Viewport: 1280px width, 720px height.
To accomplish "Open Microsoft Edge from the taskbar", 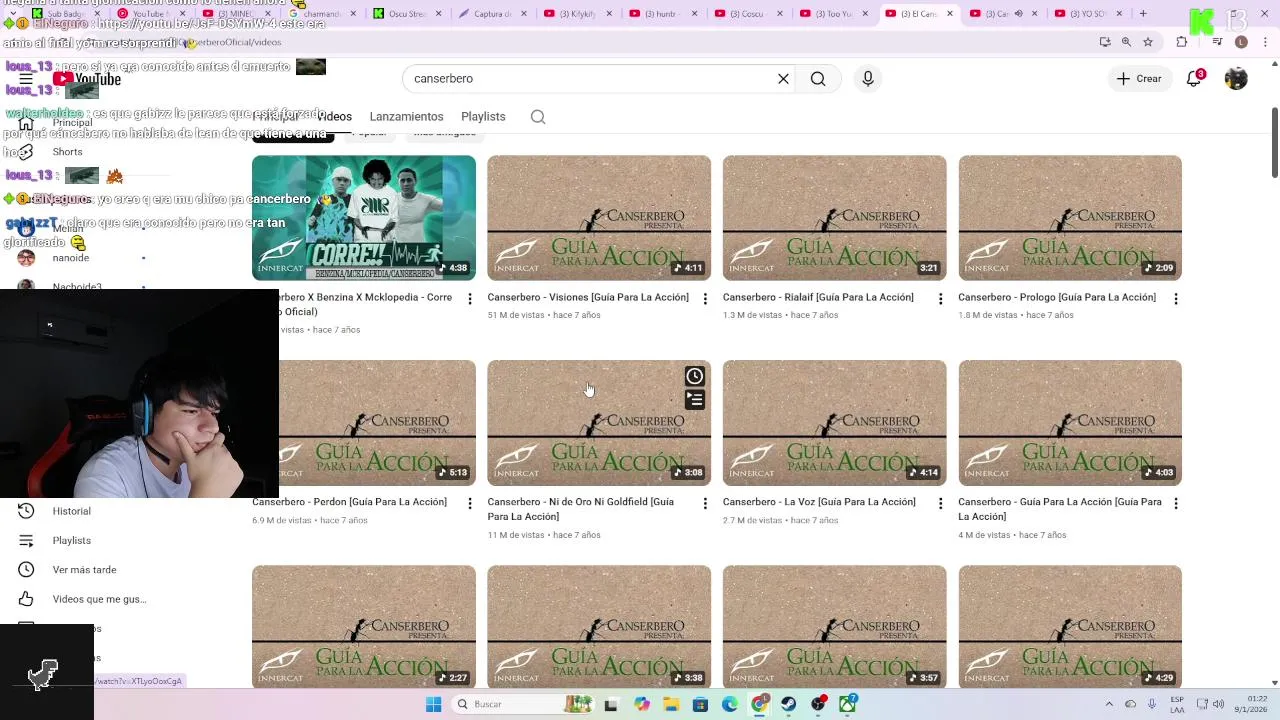I will [x=730, y=704].
